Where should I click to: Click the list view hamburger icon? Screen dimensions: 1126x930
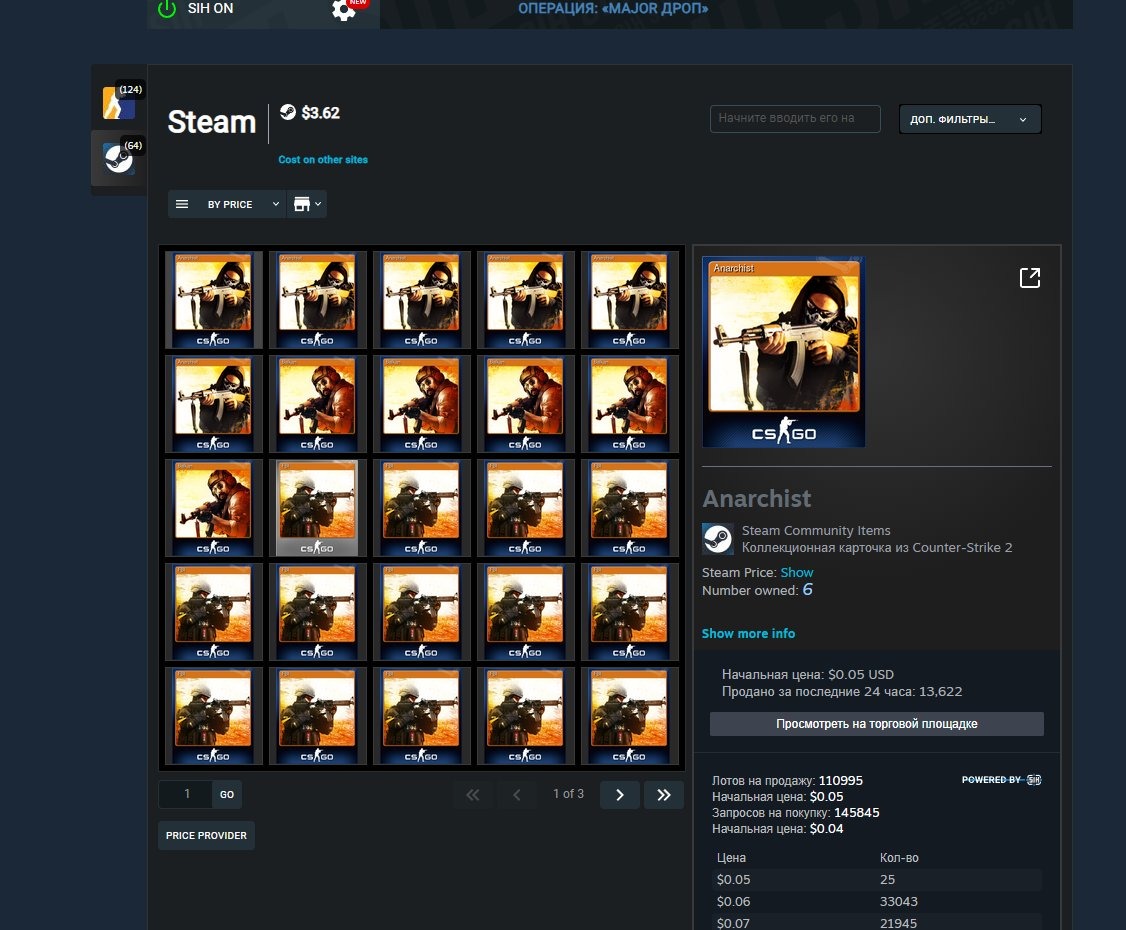coord(182,204)
